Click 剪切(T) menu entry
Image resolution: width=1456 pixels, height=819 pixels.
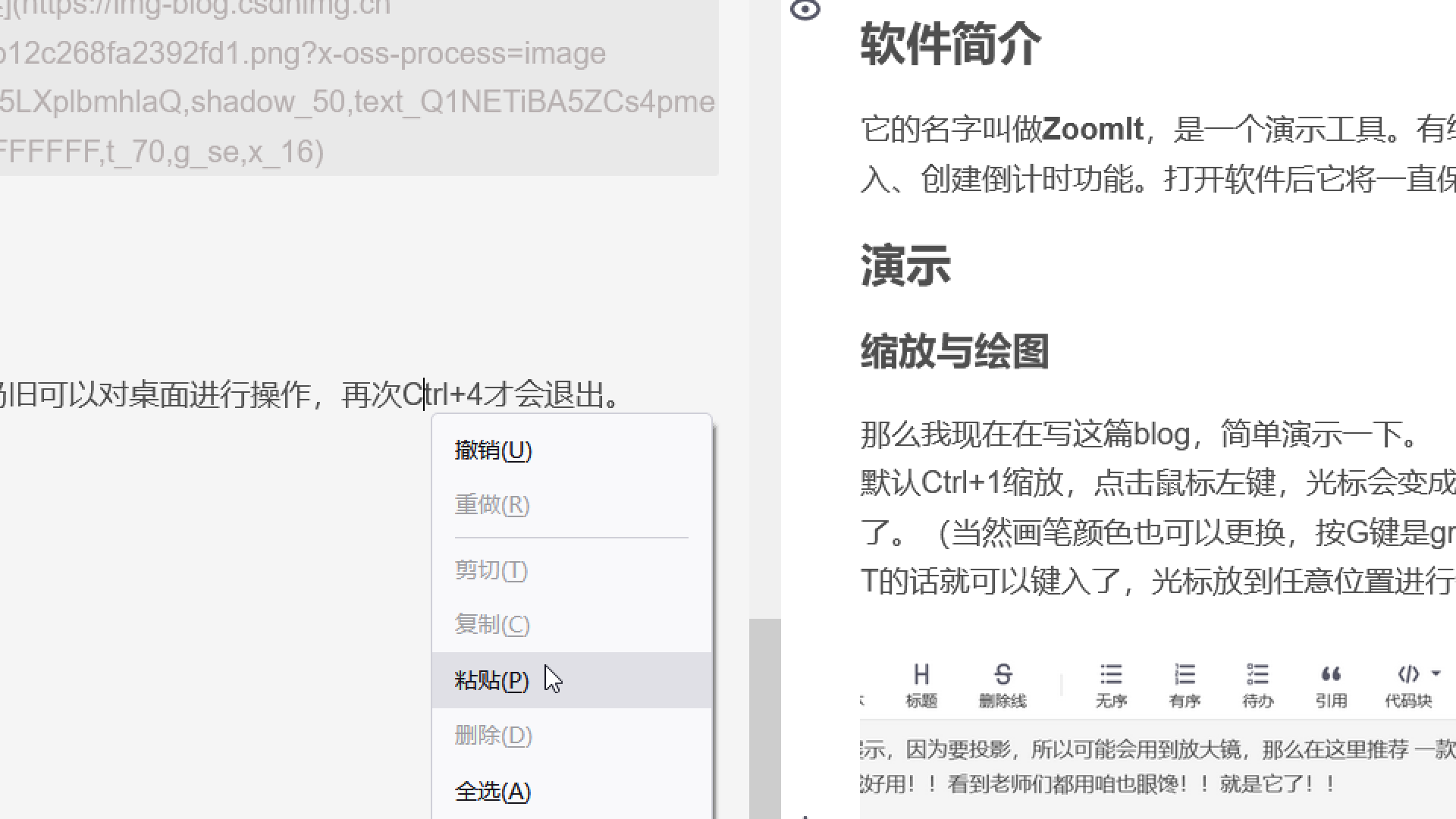click(x=491, y=570)
